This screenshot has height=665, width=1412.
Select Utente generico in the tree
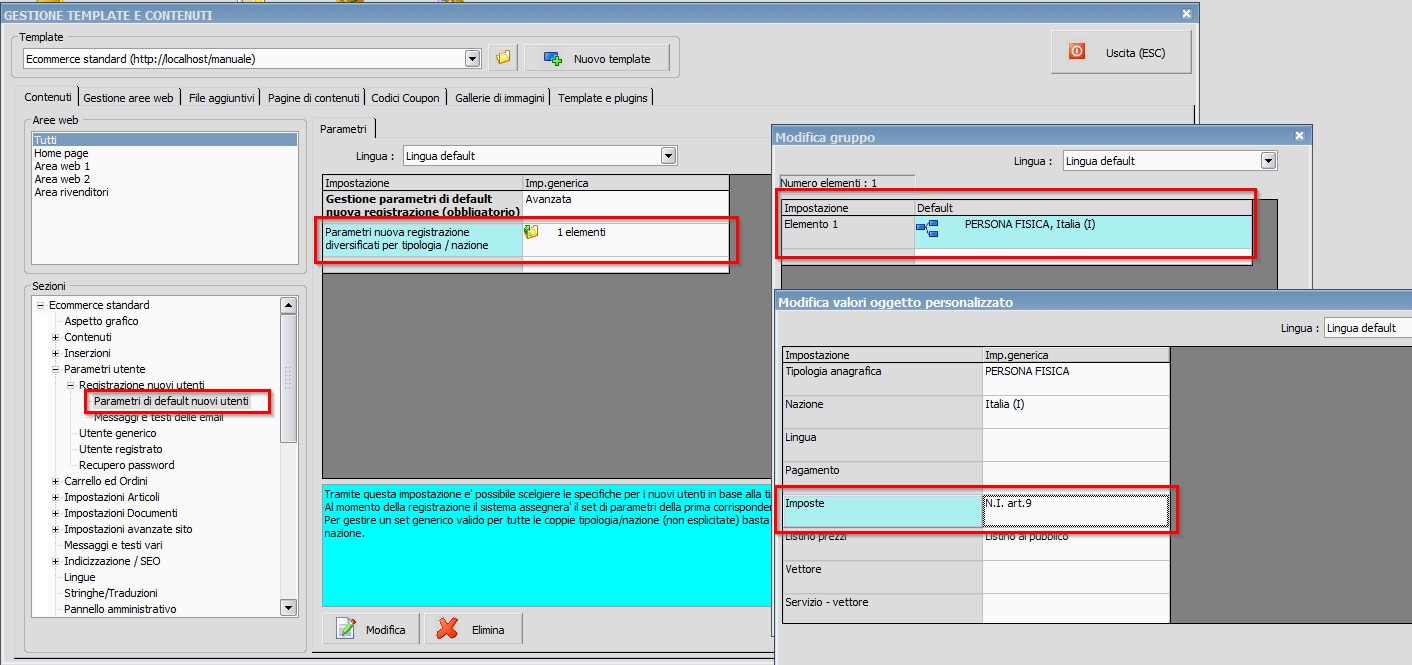pos(118,433)
